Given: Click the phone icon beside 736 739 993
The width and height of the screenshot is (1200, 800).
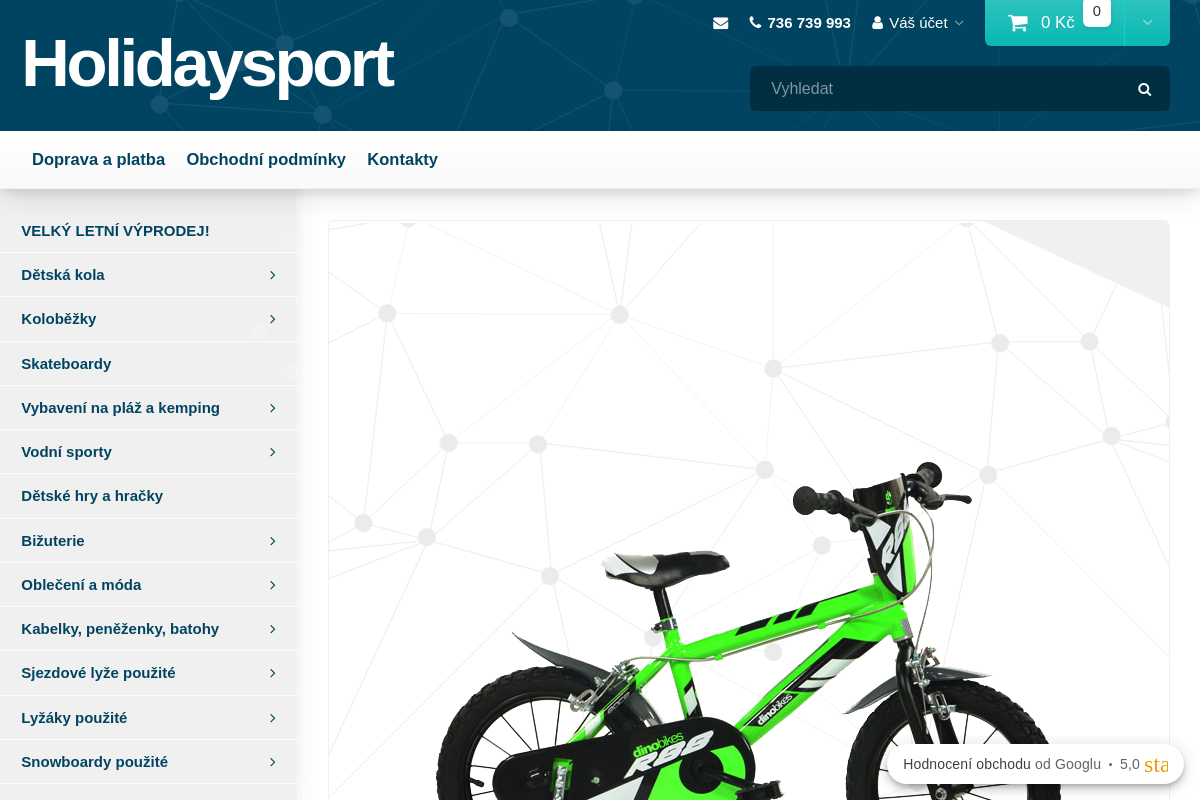Looking at the screenshot, I should click(x=755, y=22).
